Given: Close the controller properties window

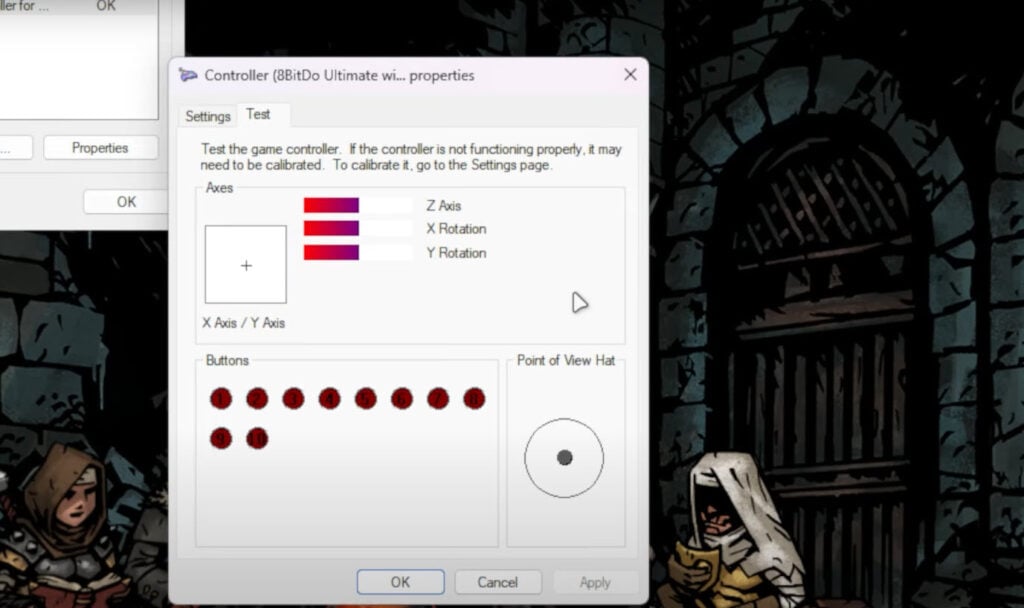Looking at the screenshot, I should click(630, 75).
